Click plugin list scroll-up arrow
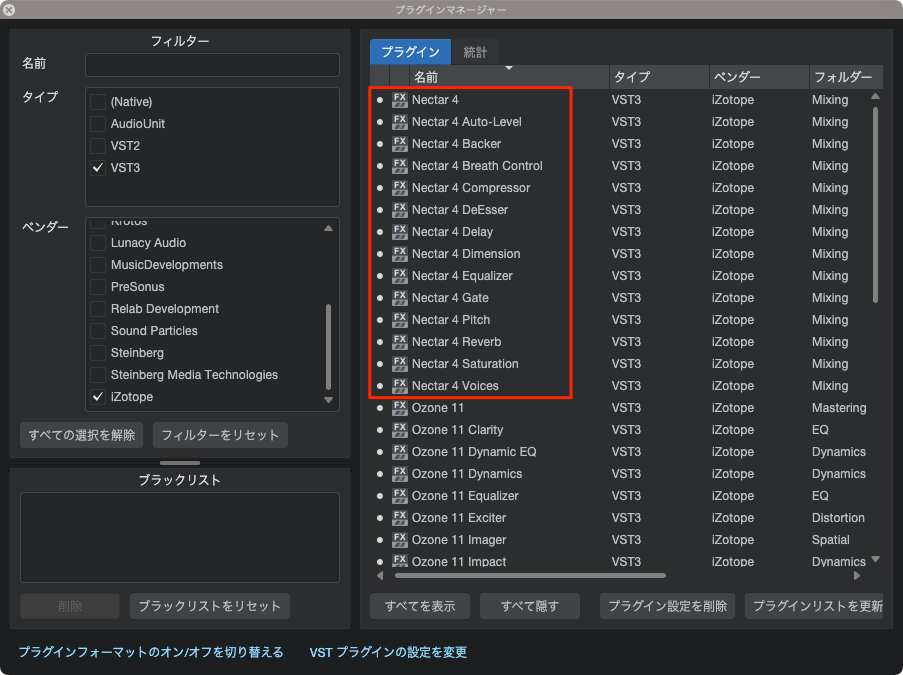 pyautogui.click(x=875, y=96)
